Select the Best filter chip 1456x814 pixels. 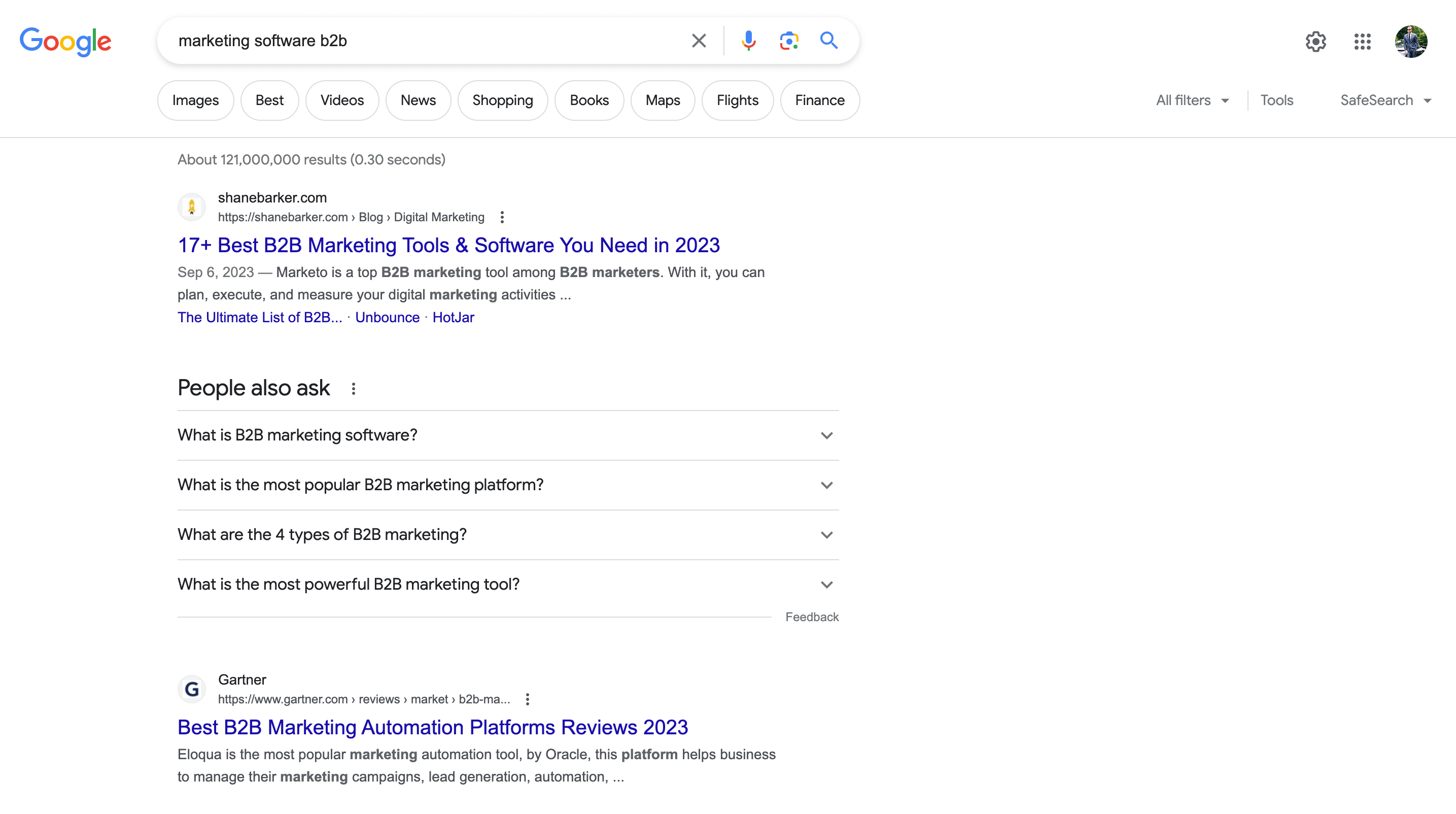(x=269, y=100)
